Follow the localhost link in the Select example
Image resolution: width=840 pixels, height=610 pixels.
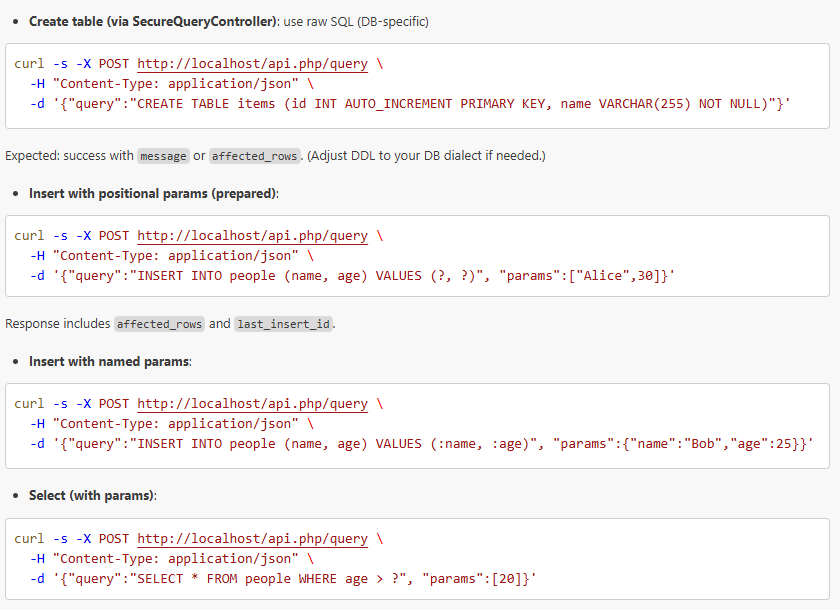252,539
